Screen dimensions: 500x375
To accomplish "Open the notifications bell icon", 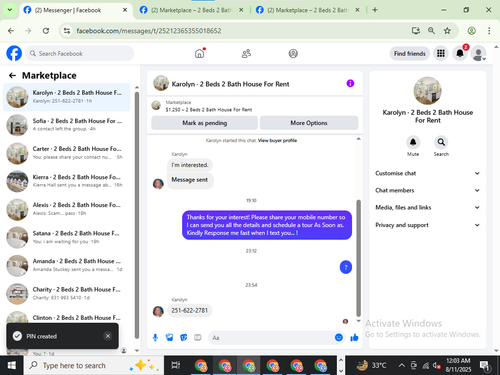I will pyautogui.click(x=460, y=53).
